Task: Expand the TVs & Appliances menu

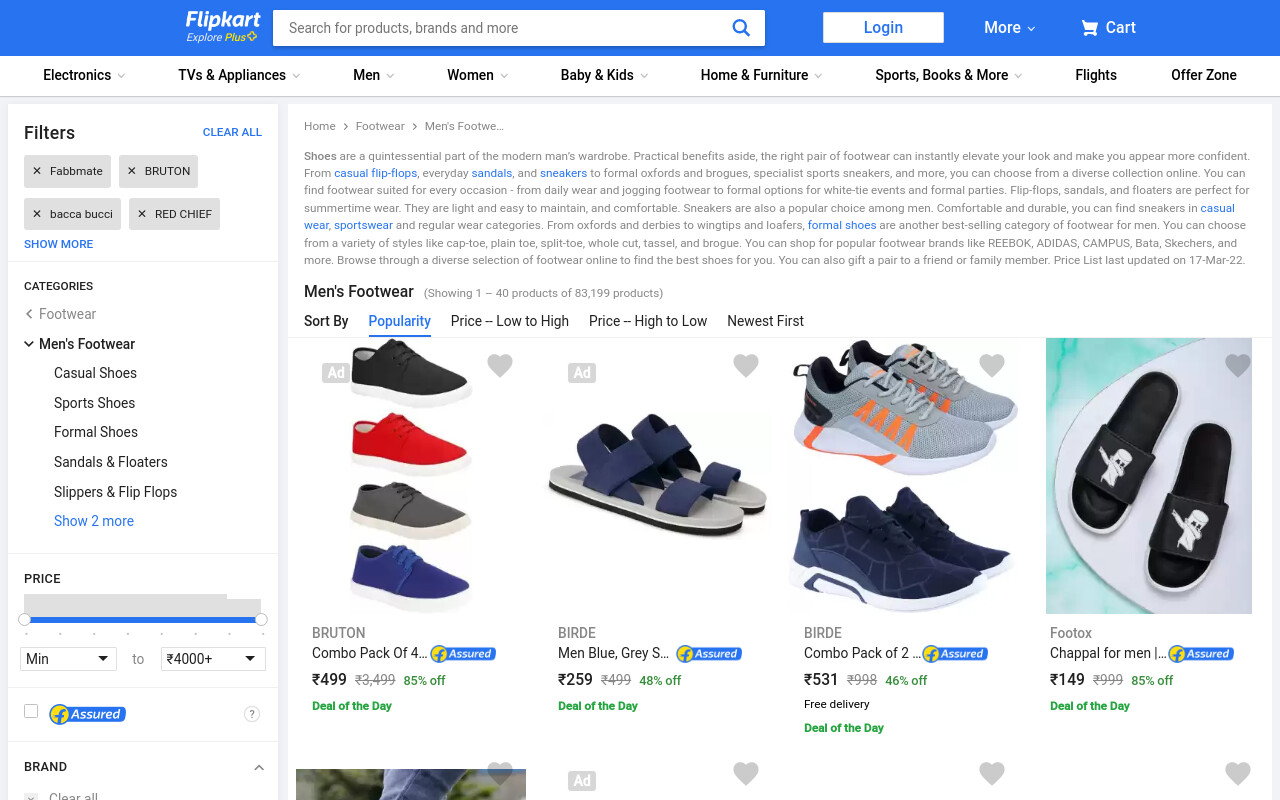Action: (x=239, y=75)
